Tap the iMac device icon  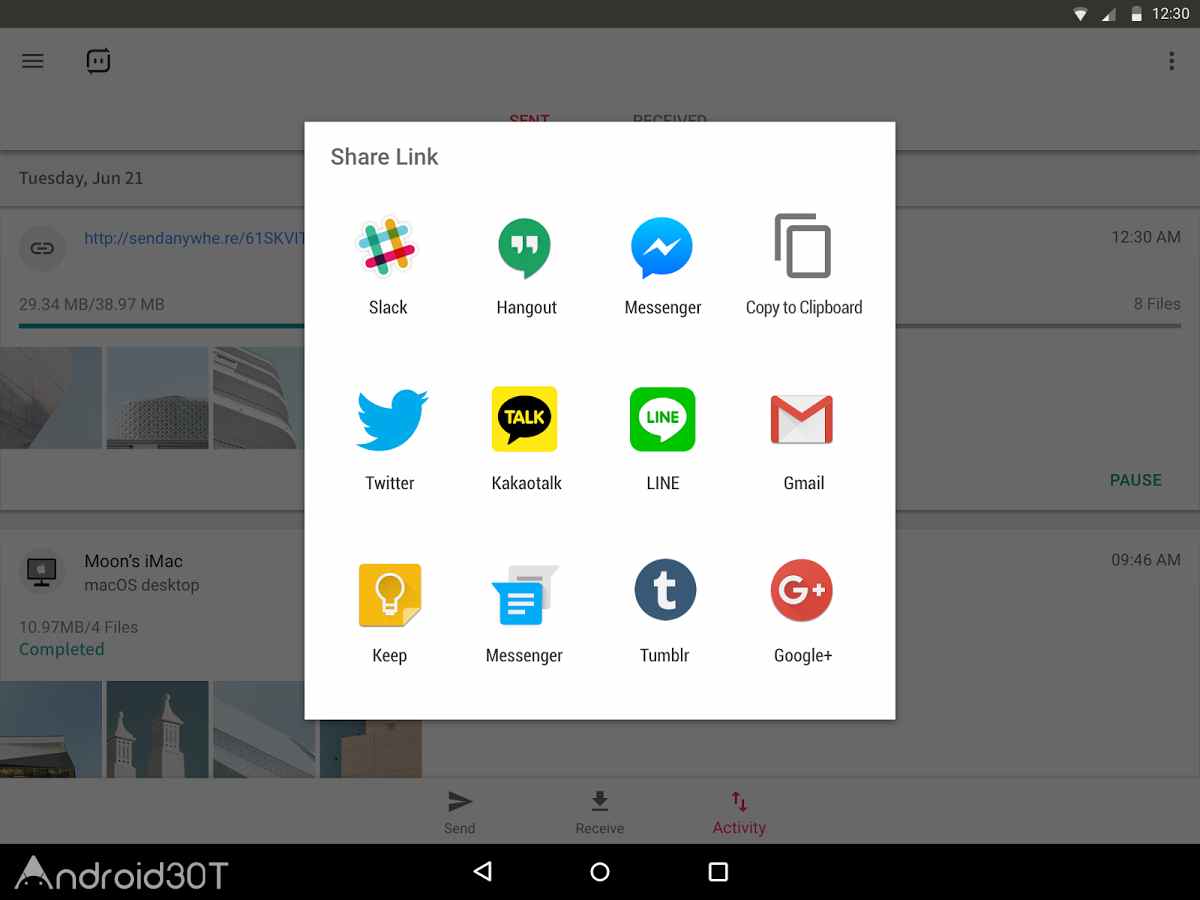click(42, 572)
